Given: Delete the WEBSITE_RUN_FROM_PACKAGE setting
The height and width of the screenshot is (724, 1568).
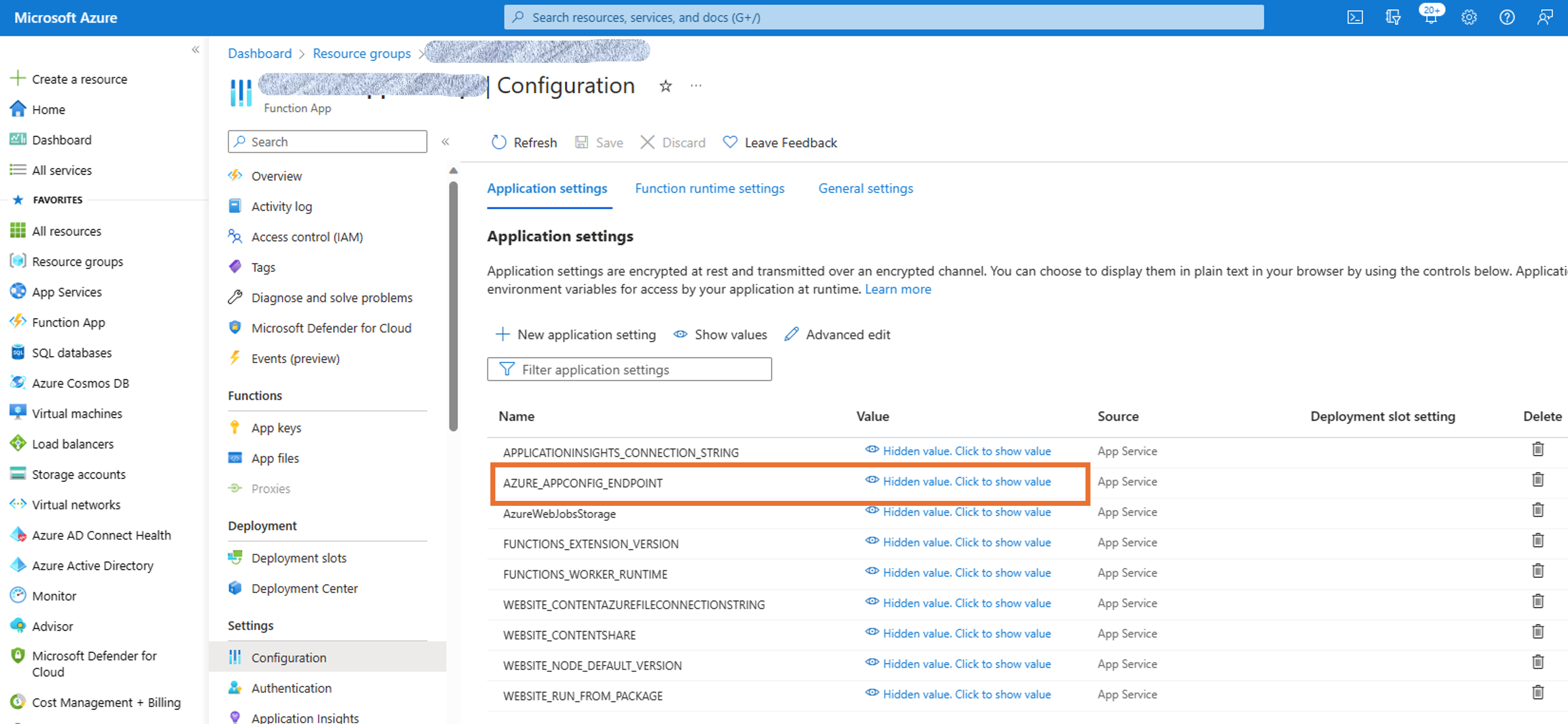Looking at the screenshot, I should tap(1539, 693).
